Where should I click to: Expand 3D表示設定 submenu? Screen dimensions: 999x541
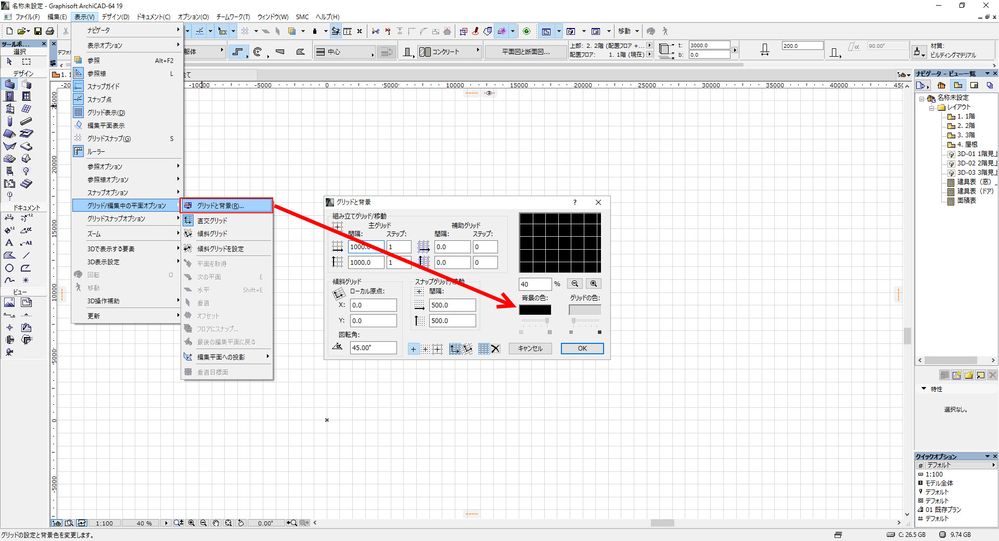tap(127, 262)
